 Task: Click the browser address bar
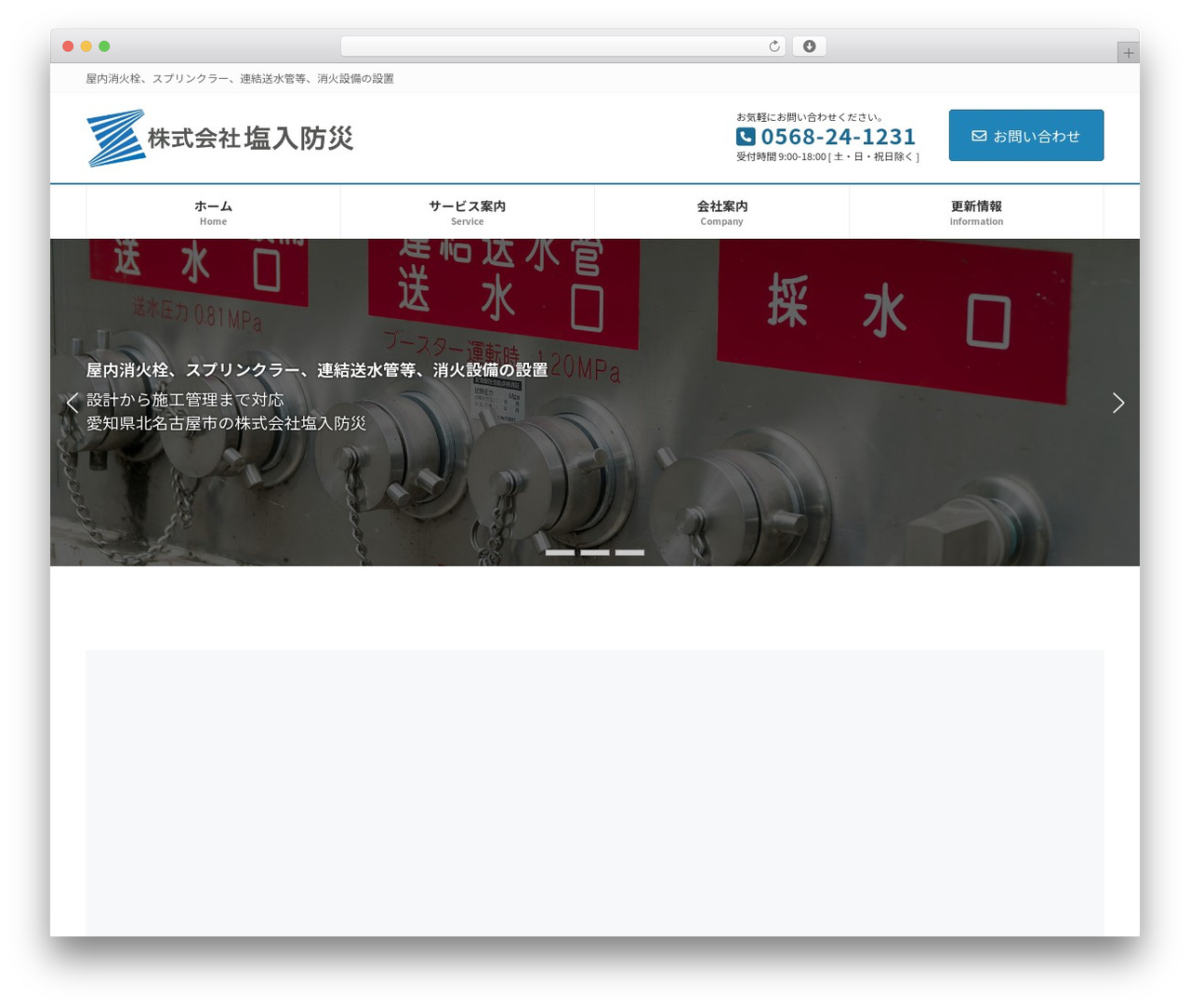click(x=563, y=46)
